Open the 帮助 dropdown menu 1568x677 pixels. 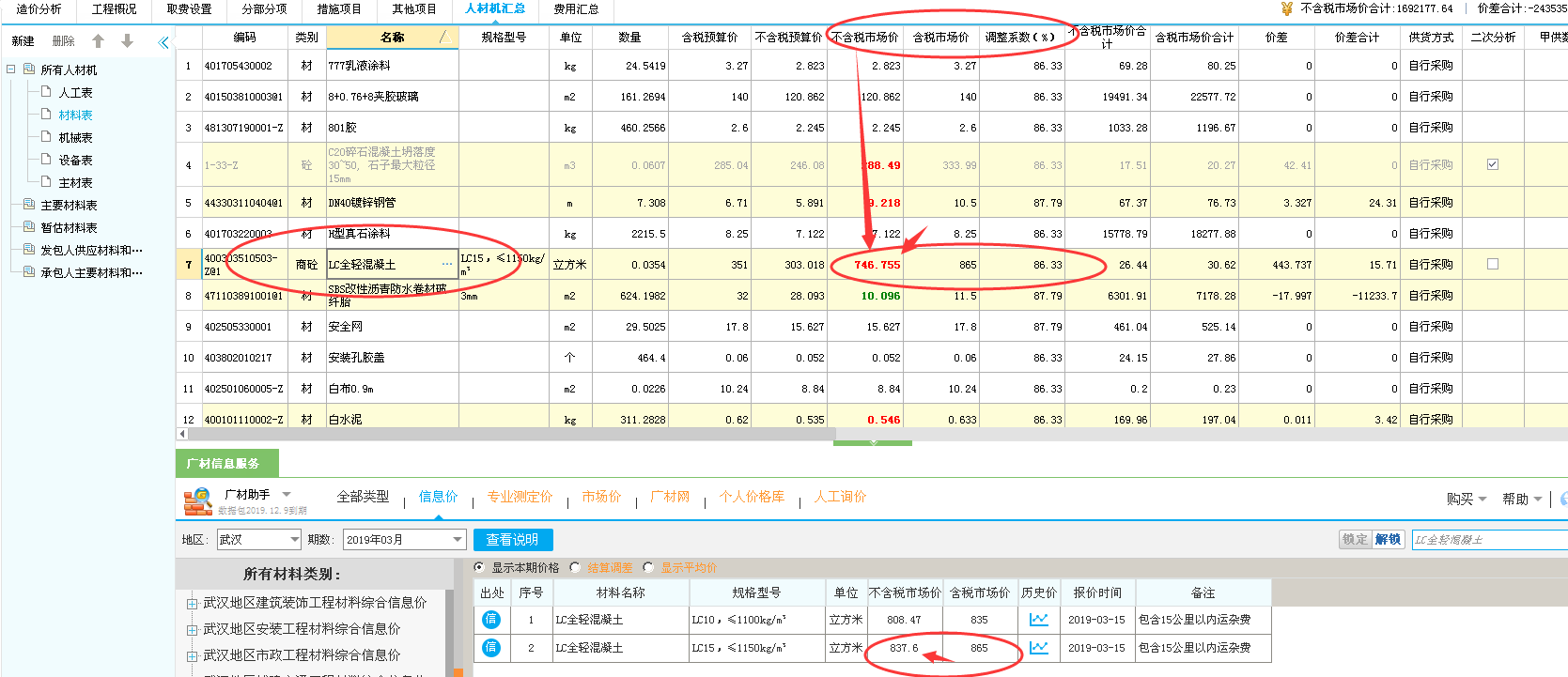1522,500
